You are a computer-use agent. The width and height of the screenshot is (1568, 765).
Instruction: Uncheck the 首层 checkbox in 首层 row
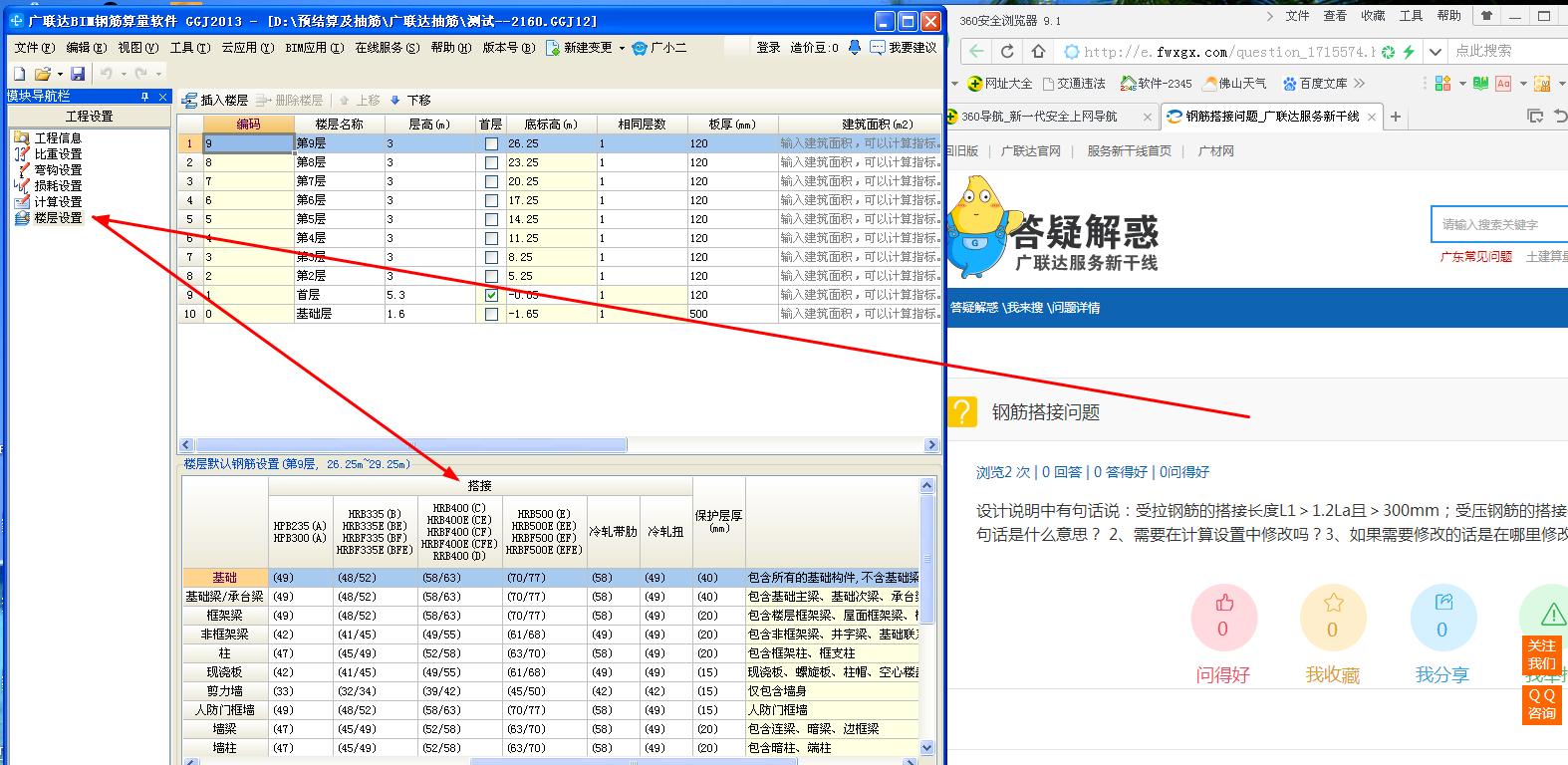click(x=491, y=295)
